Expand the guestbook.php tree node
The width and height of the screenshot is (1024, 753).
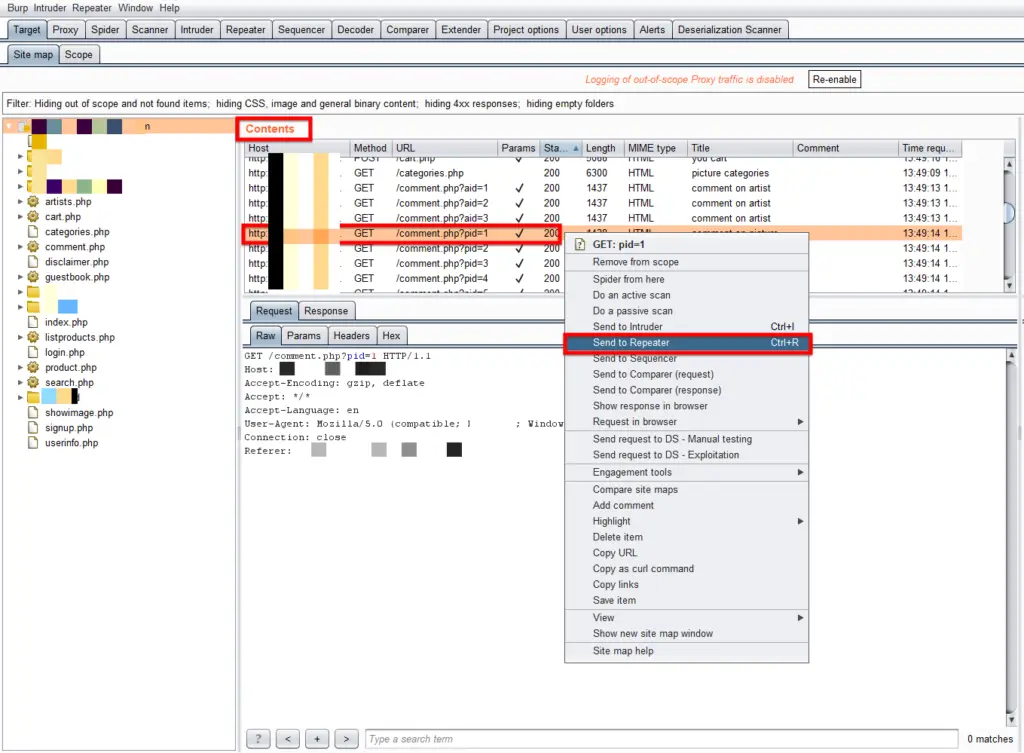click(20, 277)
